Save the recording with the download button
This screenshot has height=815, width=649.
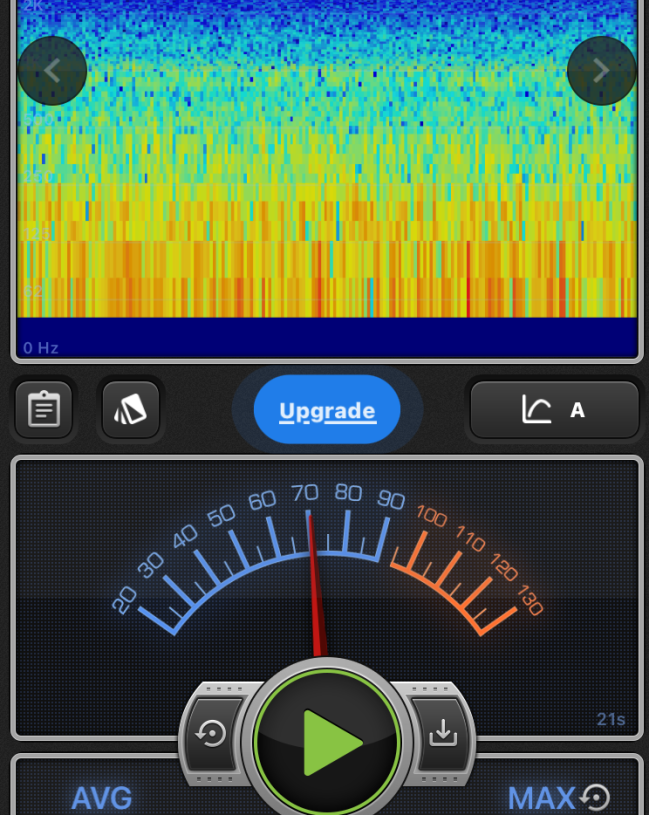(442, 734)
